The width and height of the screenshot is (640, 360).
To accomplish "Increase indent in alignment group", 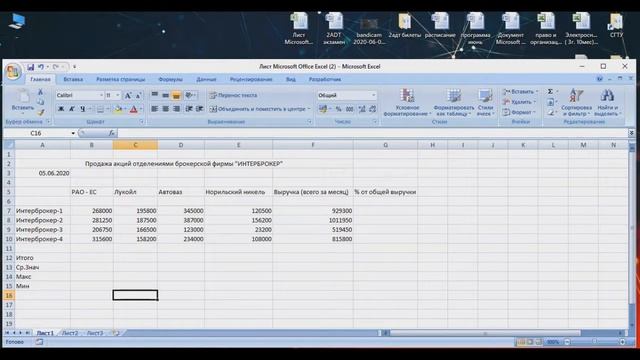I will 200,109.
